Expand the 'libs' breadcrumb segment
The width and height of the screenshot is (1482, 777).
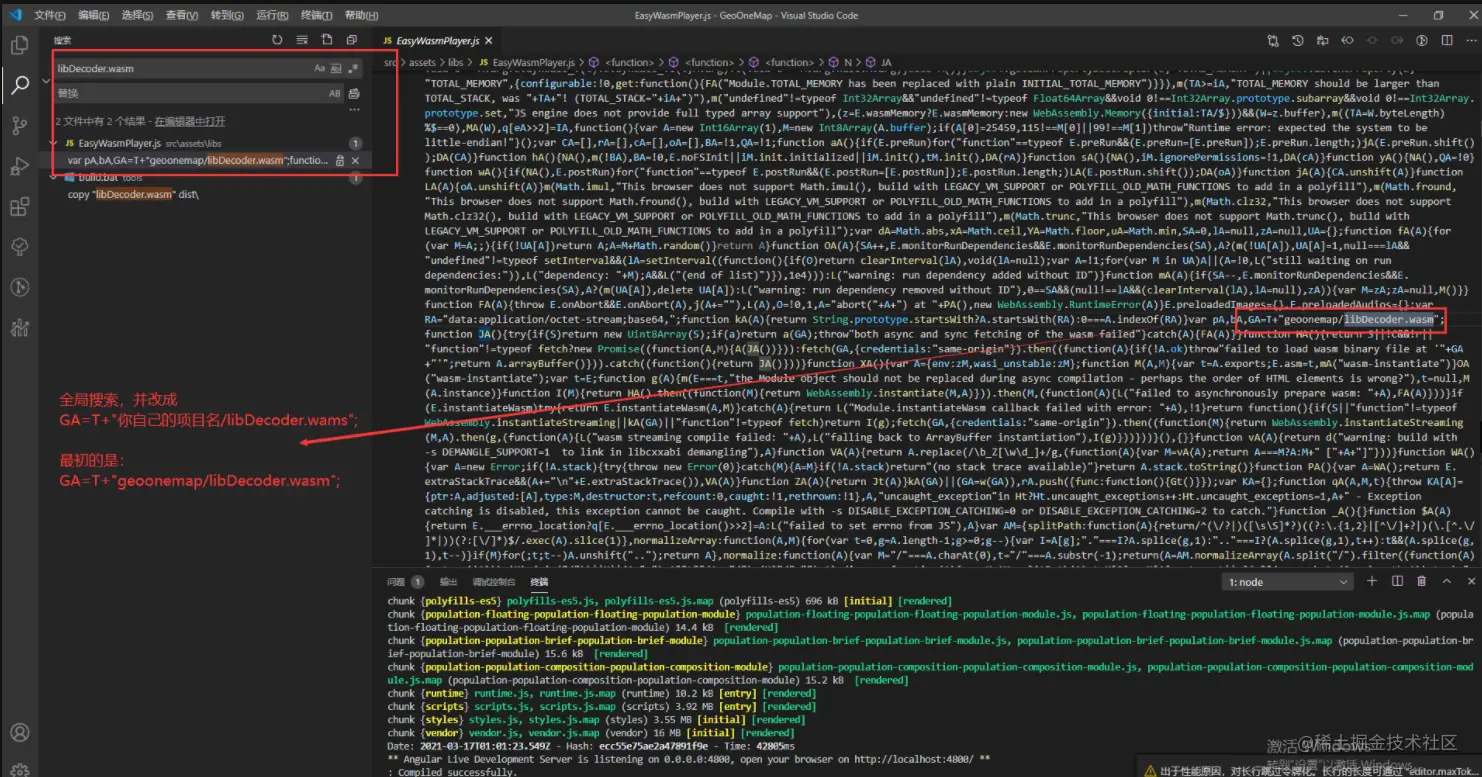(455, 62)
